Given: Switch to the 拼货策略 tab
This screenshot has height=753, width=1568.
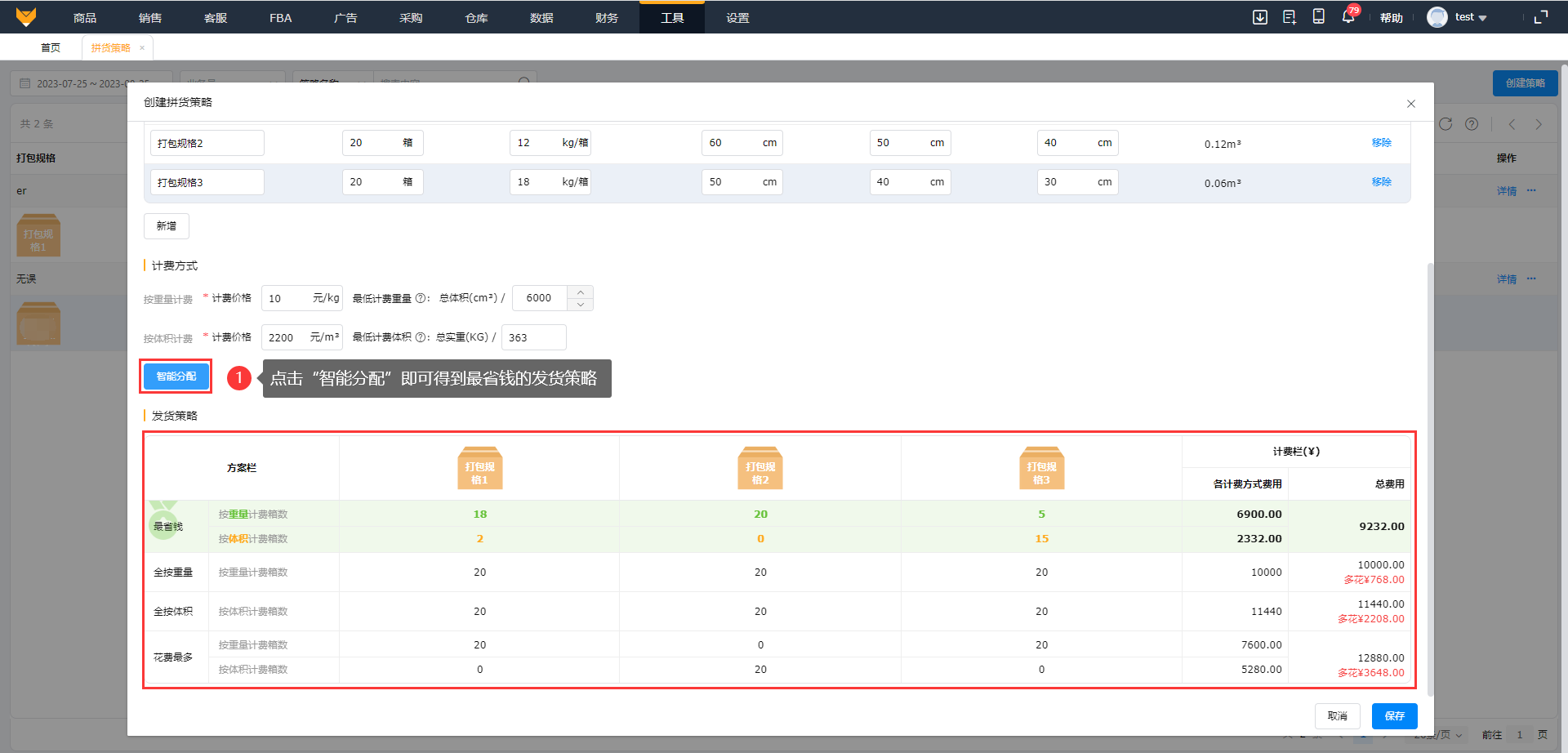Looking at the screenshot, I should 111,47.
